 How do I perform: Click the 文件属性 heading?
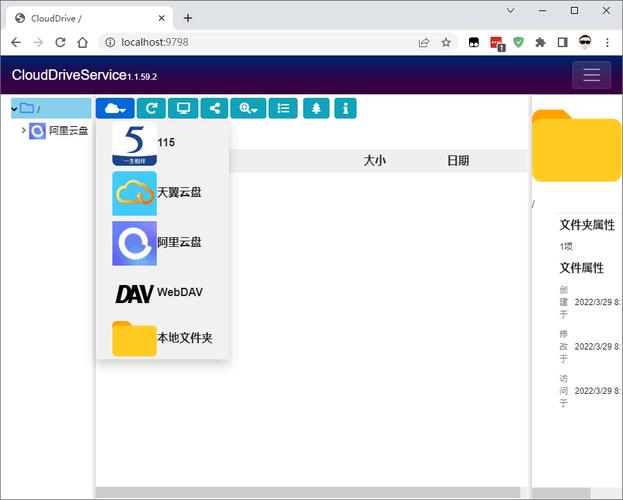point(582,268)
